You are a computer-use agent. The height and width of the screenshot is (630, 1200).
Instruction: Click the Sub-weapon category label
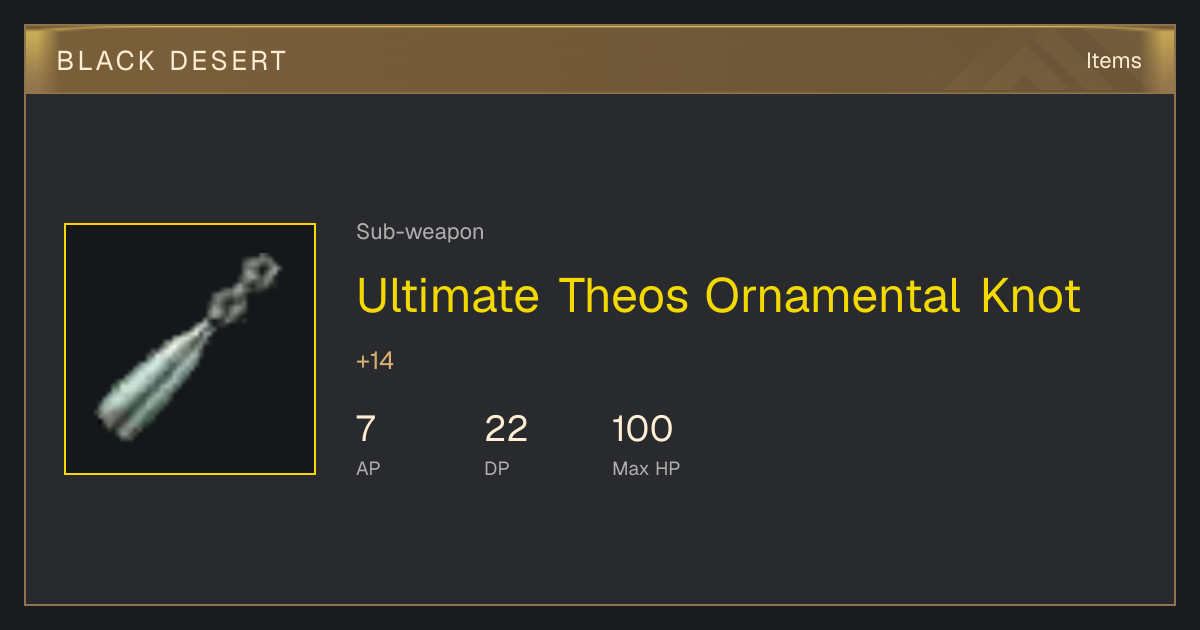click(420, 232)
